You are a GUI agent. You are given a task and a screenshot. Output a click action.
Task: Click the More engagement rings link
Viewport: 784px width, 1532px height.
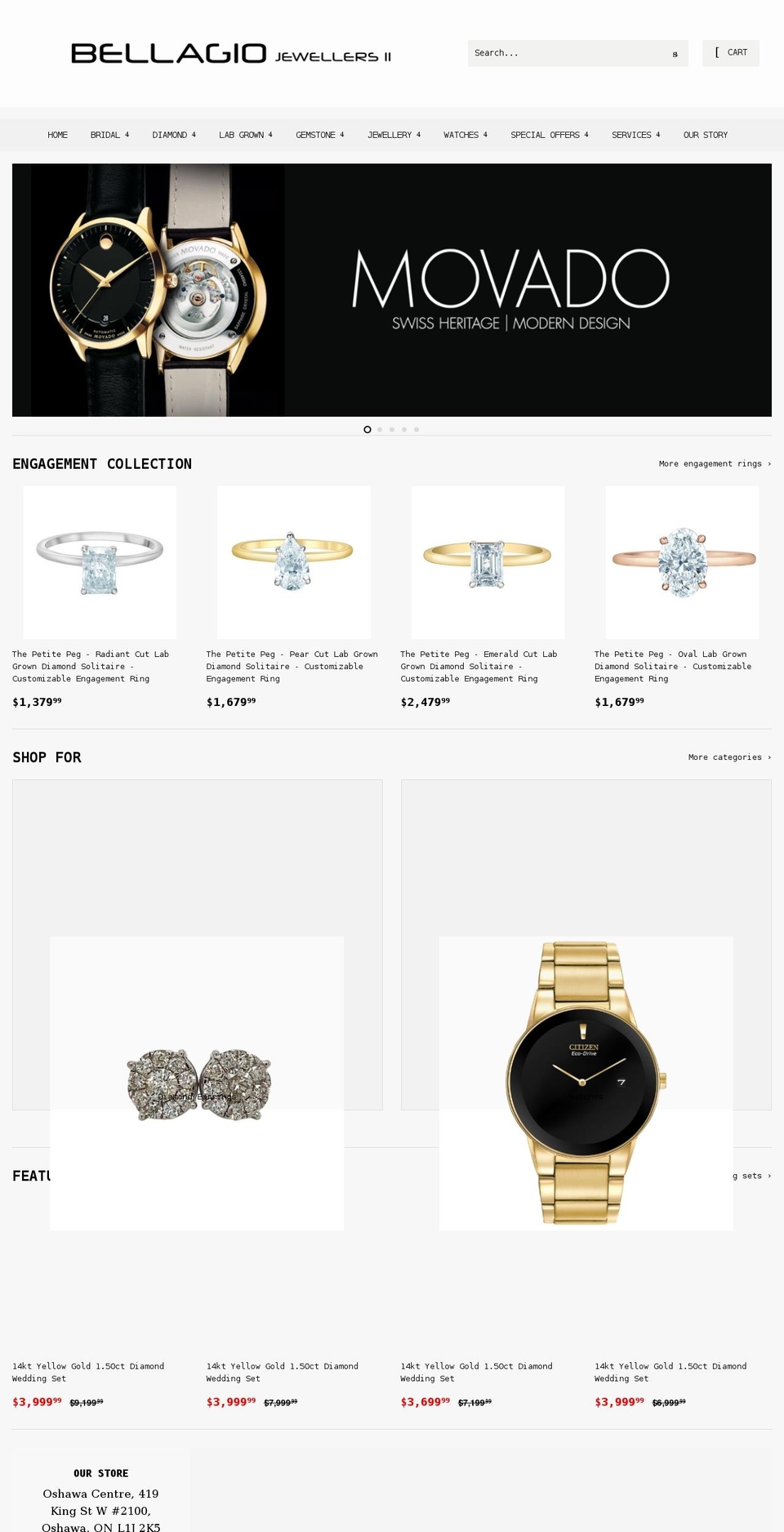[715, 464]
